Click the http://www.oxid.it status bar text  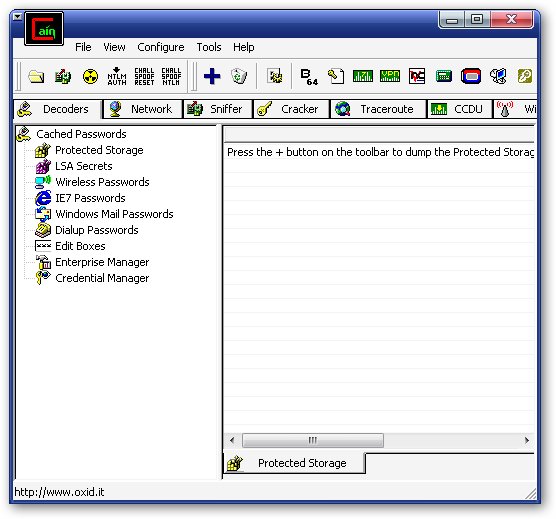(59, 492)
